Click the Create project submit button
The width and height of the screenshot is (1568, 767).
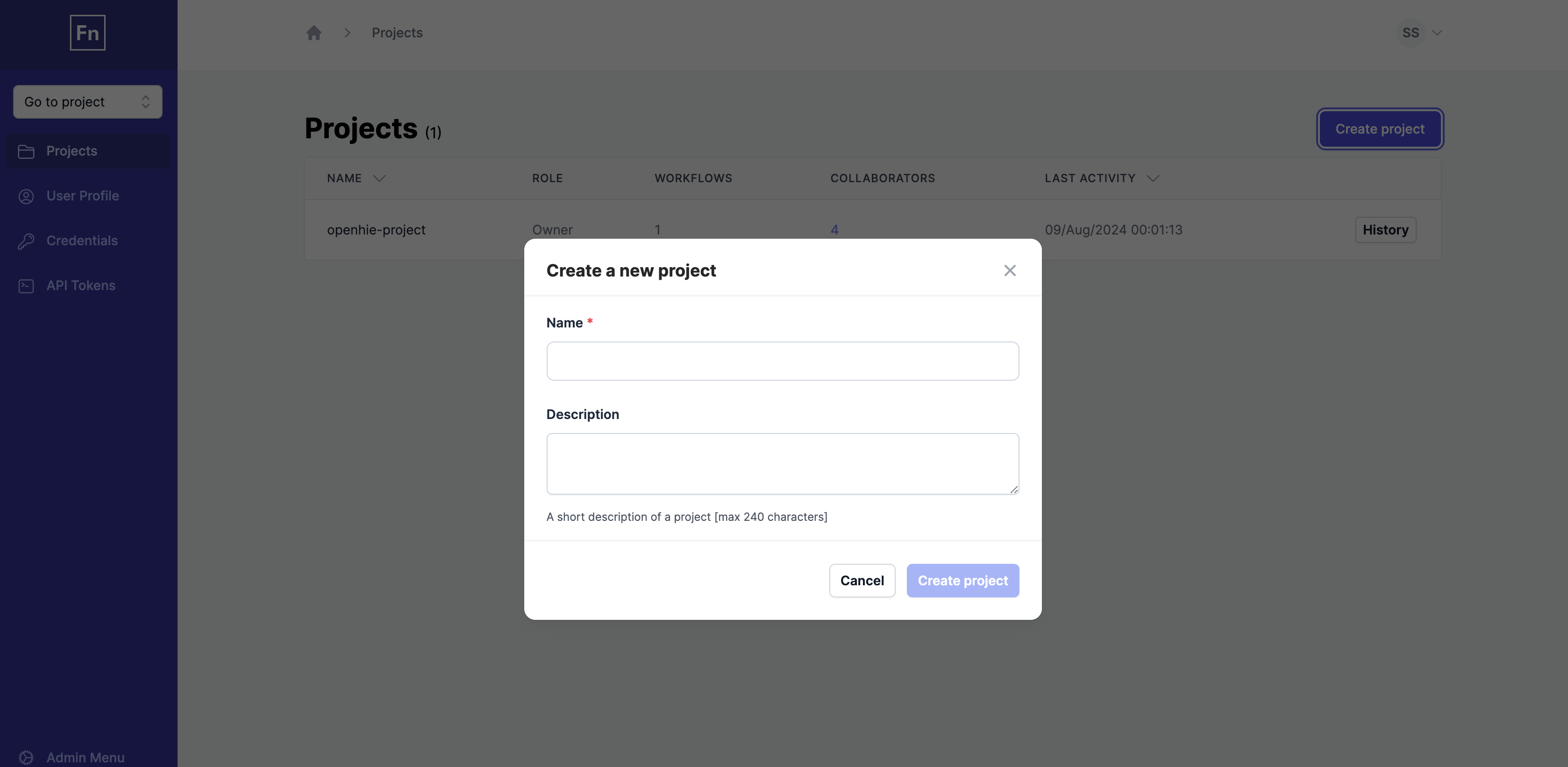[963, 580]
